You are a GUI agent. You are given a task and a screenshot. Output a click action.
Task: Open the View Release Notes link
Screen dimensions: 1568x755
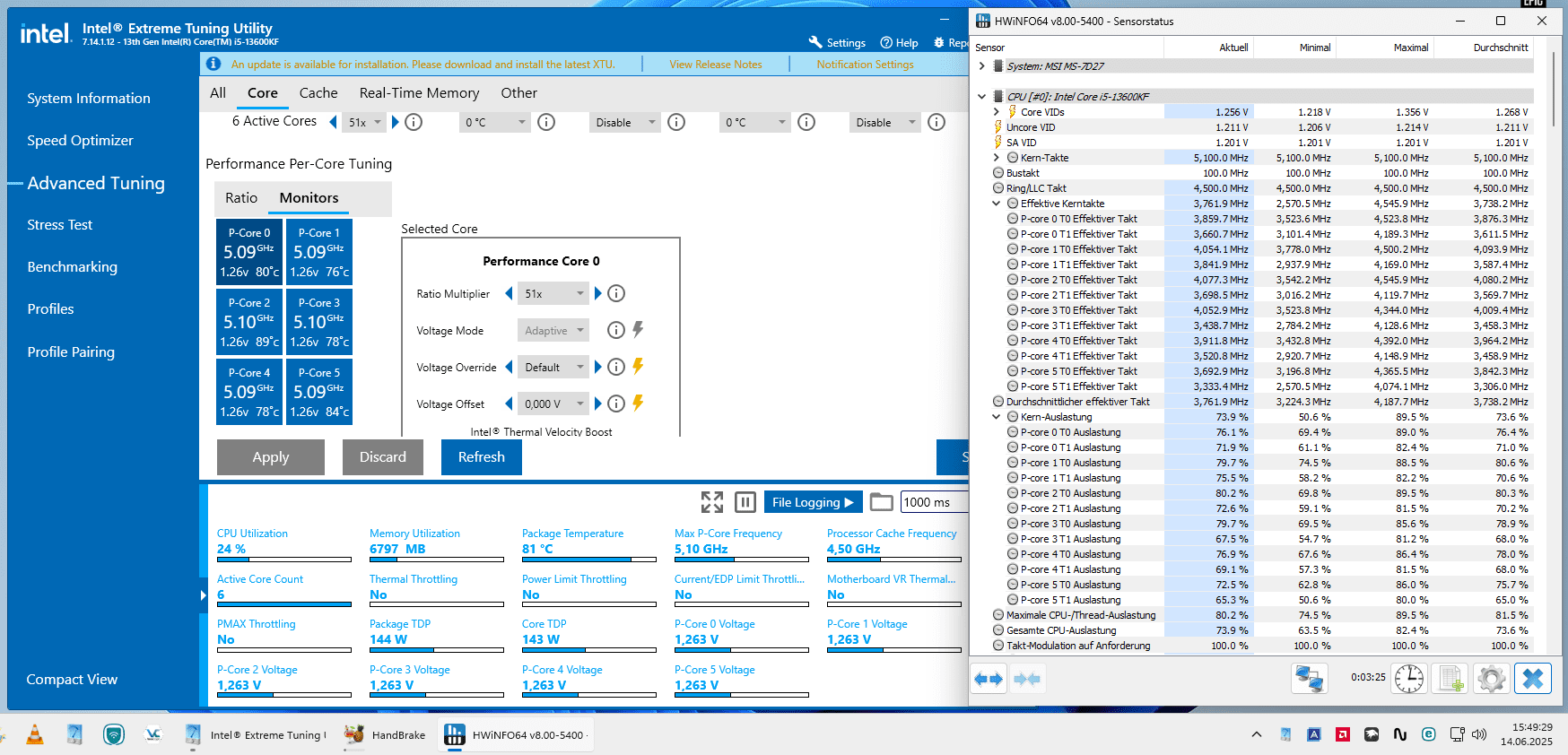pyautogui.click(x=716, y=64)
